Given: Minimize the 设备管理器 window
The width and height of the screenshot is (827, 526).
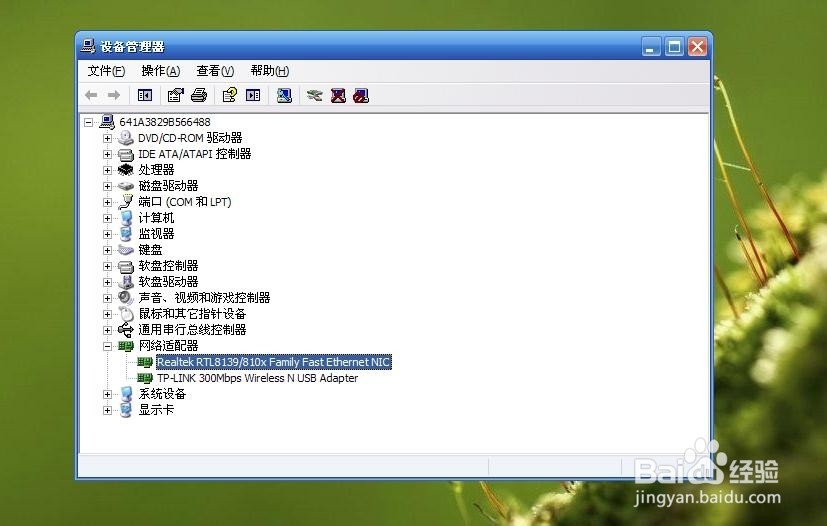Looking at the screenshot, I should (651, 46).
